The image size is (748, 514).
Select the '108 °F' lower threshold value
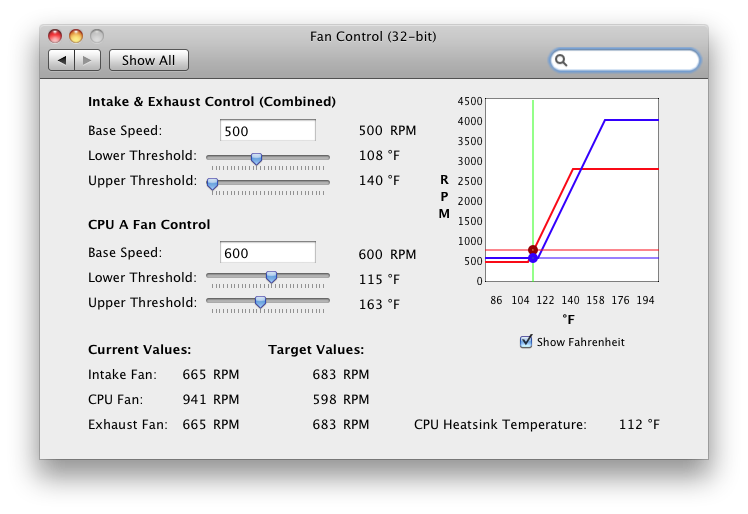click(x=379, y=156)
